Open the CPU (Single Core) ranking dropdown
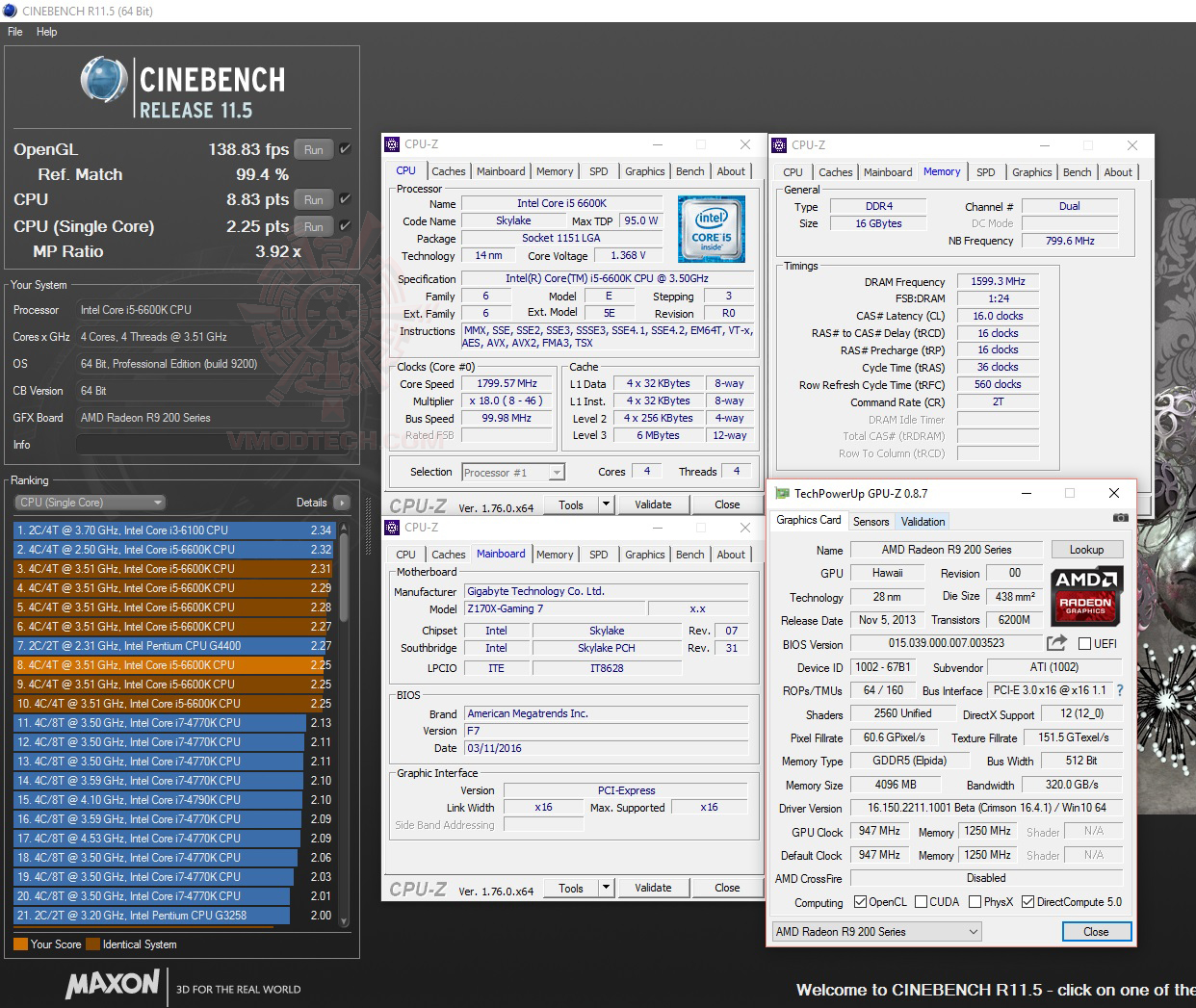 (x=91, y=503)
